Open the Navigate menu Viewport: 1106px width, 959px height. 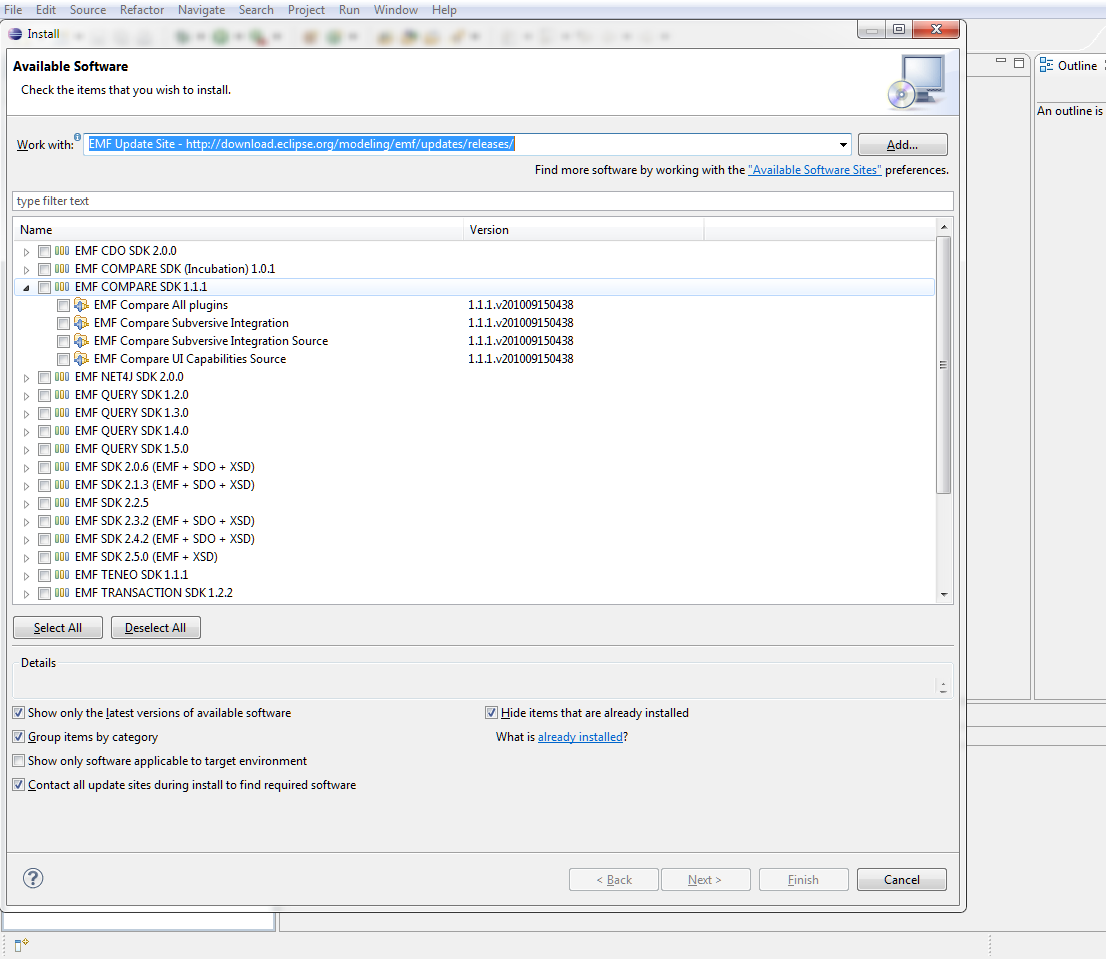[201, 10]
